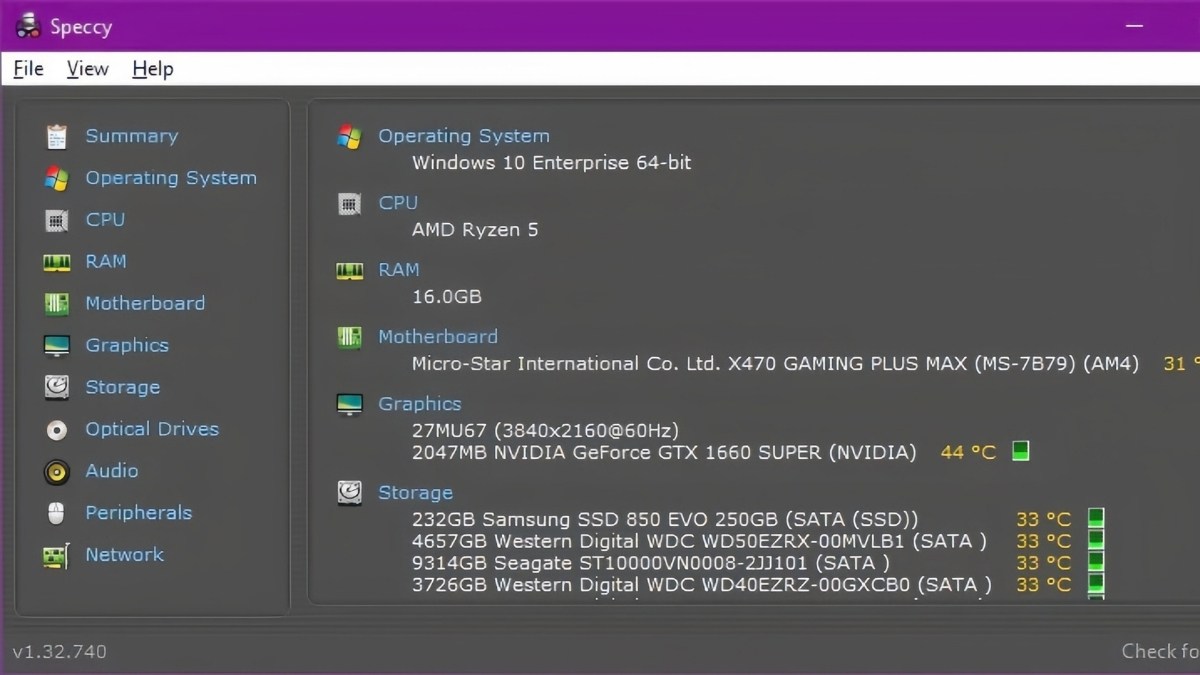Viewport: 1200px width, 675px height.
Task: Open Storage section from sidebar
Action: coord(122,387)
